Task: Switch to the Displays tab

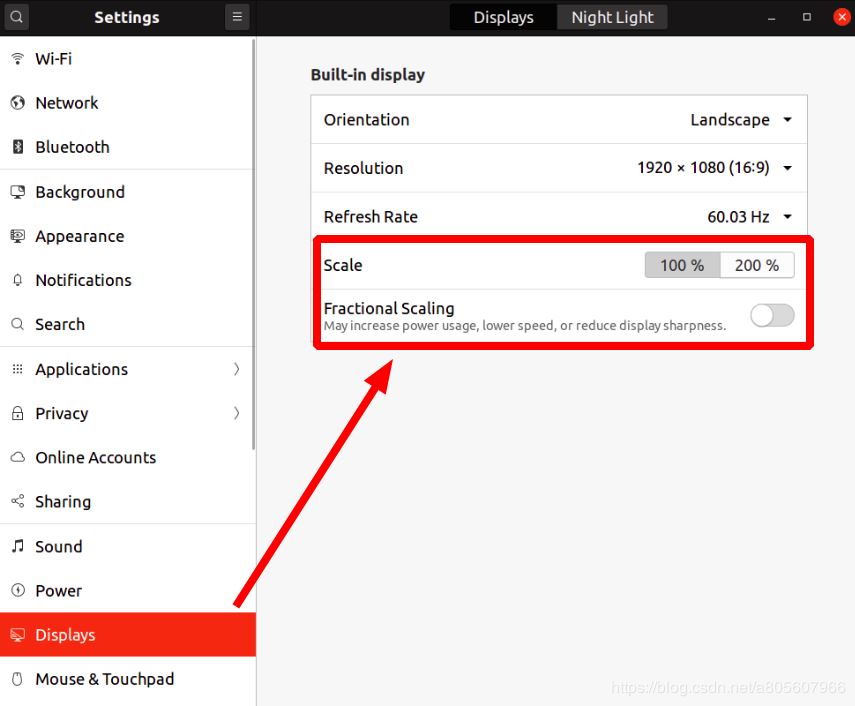Action: click(503, 17)
